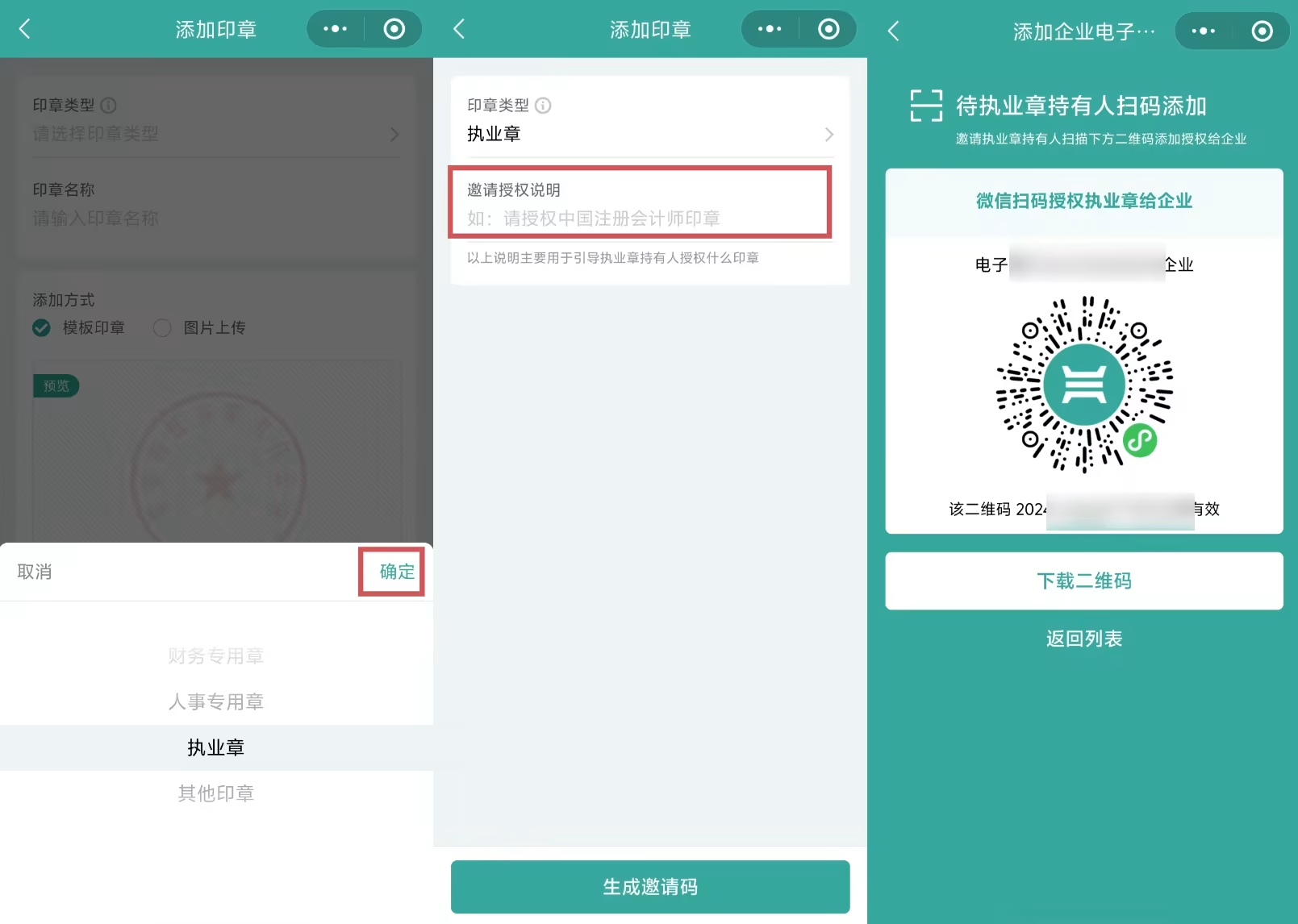
Task: Open the more menu on right screen
Action: coord(1203,31)
